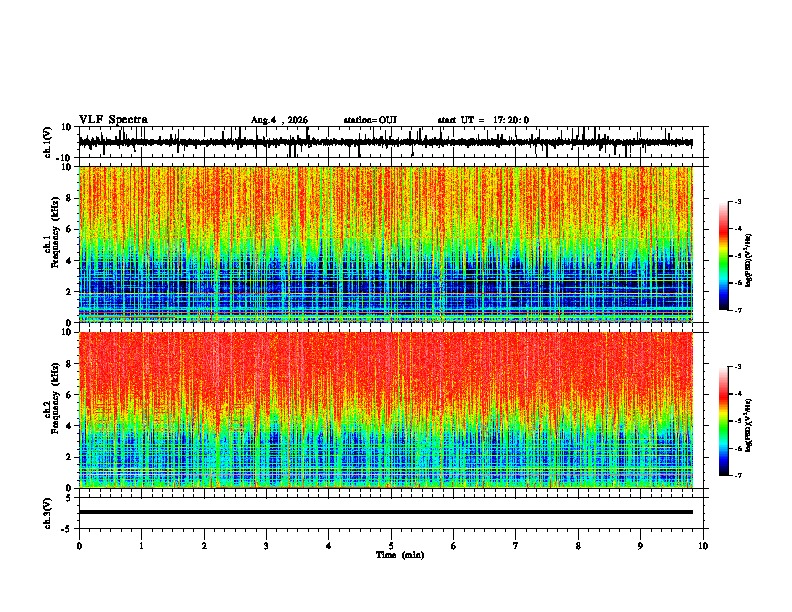
Task: Click the color bar beside the ch.1 spectrogram
Action: coord(724,256)
